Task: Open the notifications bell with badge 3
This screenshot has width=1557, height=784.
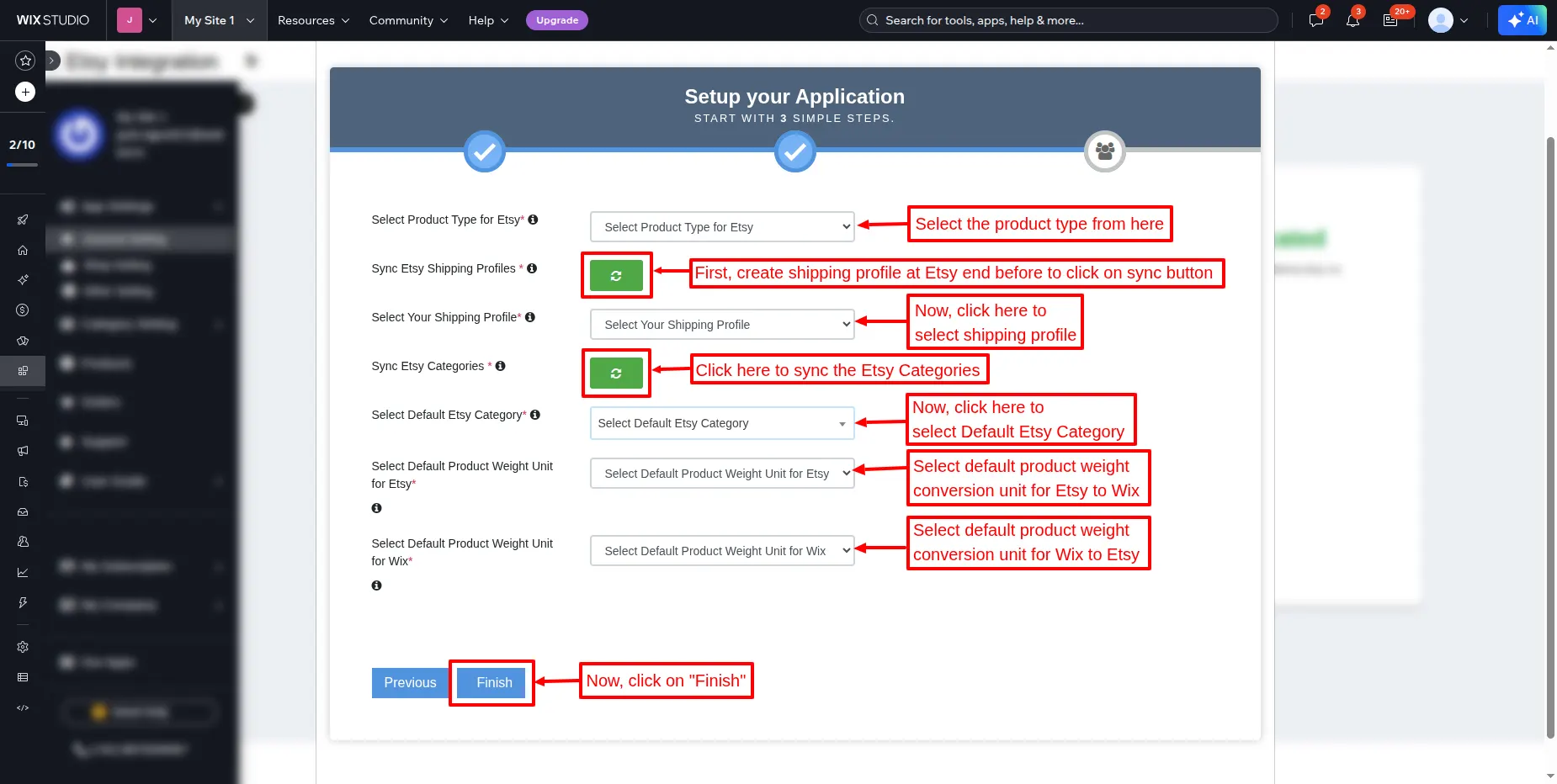Action: coord(1352,20)
